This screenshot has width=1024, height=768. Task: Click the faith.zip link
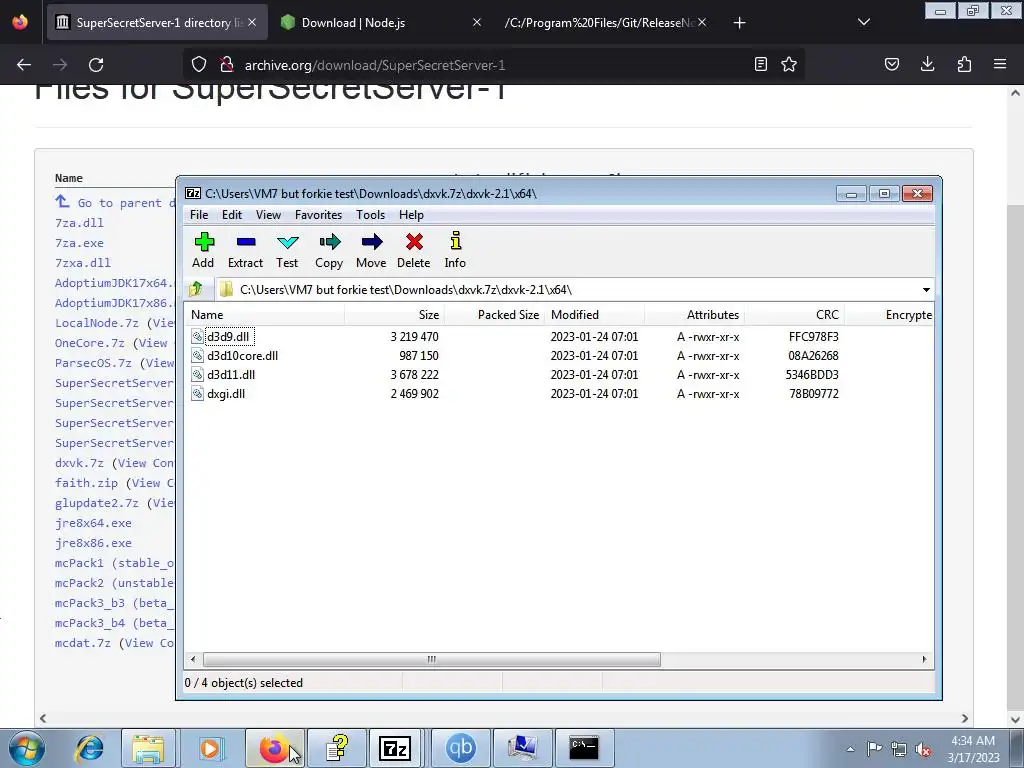pyautogui.click(x=86, y=483)
